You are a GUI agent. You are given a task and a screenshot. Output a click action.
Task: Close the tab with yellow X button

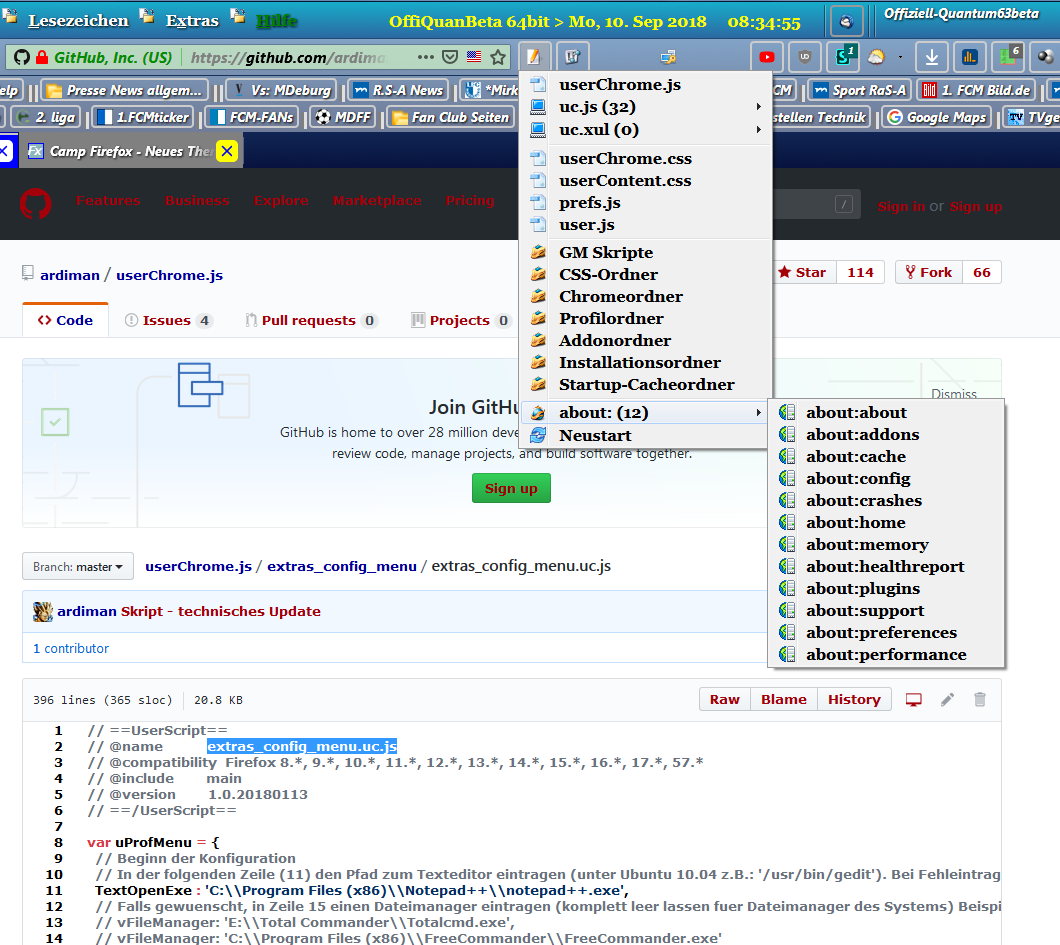click(x=227, y=152)
